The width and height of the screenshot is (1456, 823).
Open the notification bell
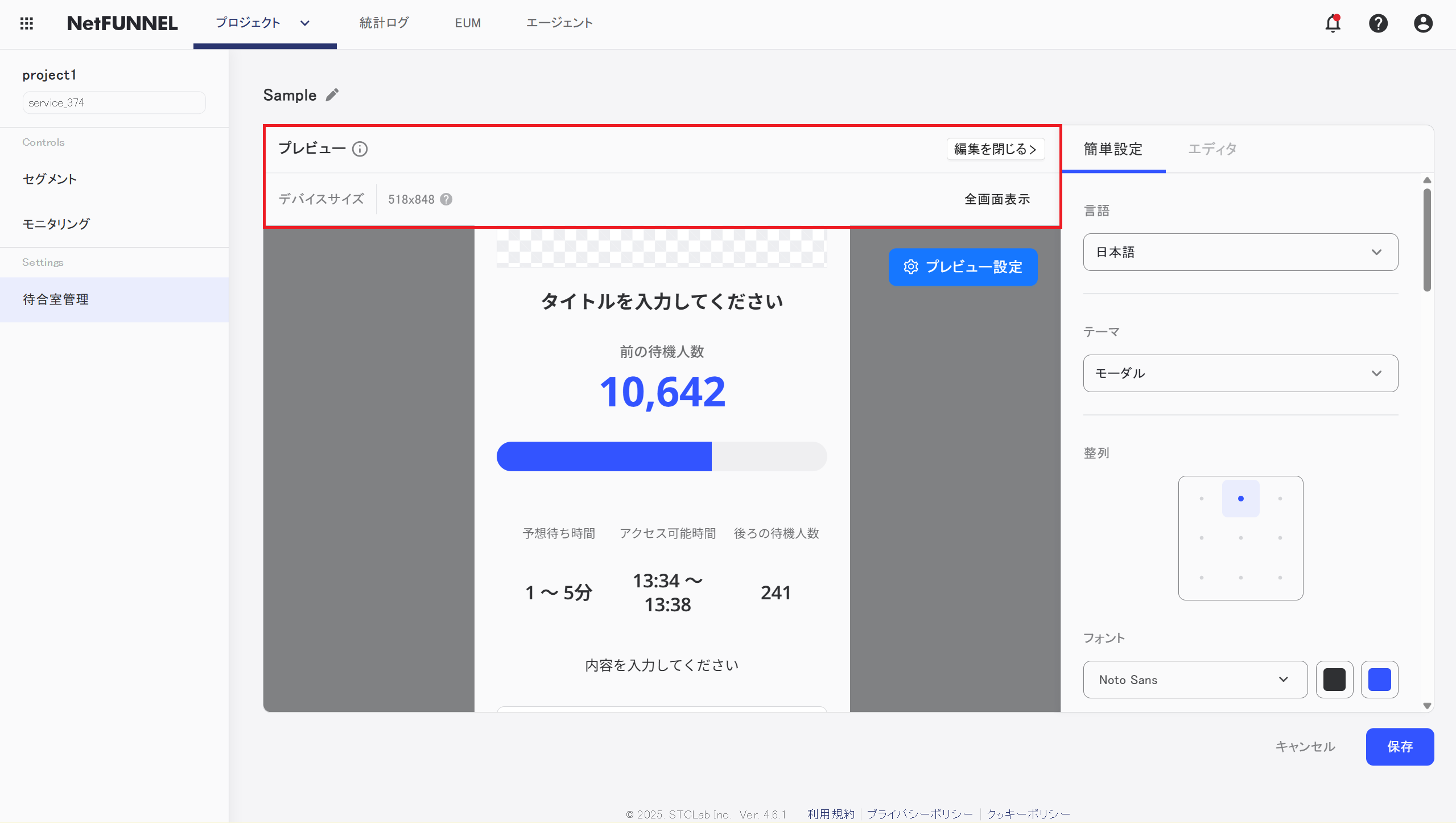1333,23
